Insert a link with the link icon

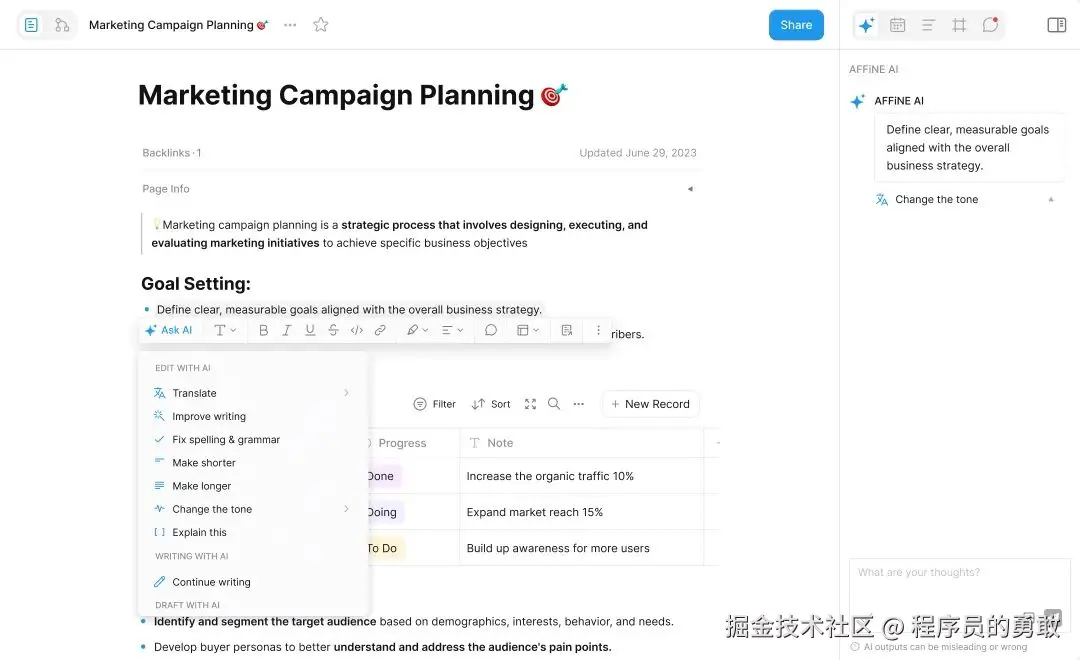(x=380, y=330)
